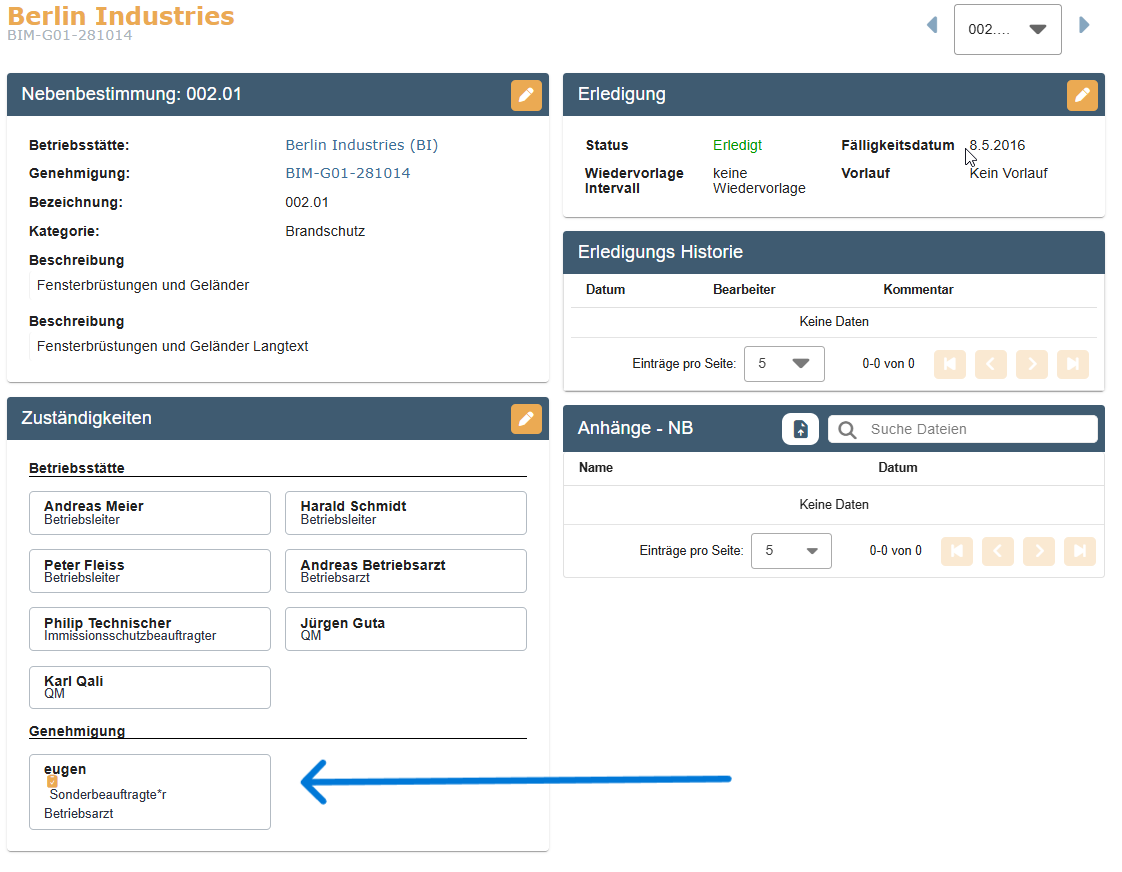Jump to last page of Anhänge list

pos(1079,551)
